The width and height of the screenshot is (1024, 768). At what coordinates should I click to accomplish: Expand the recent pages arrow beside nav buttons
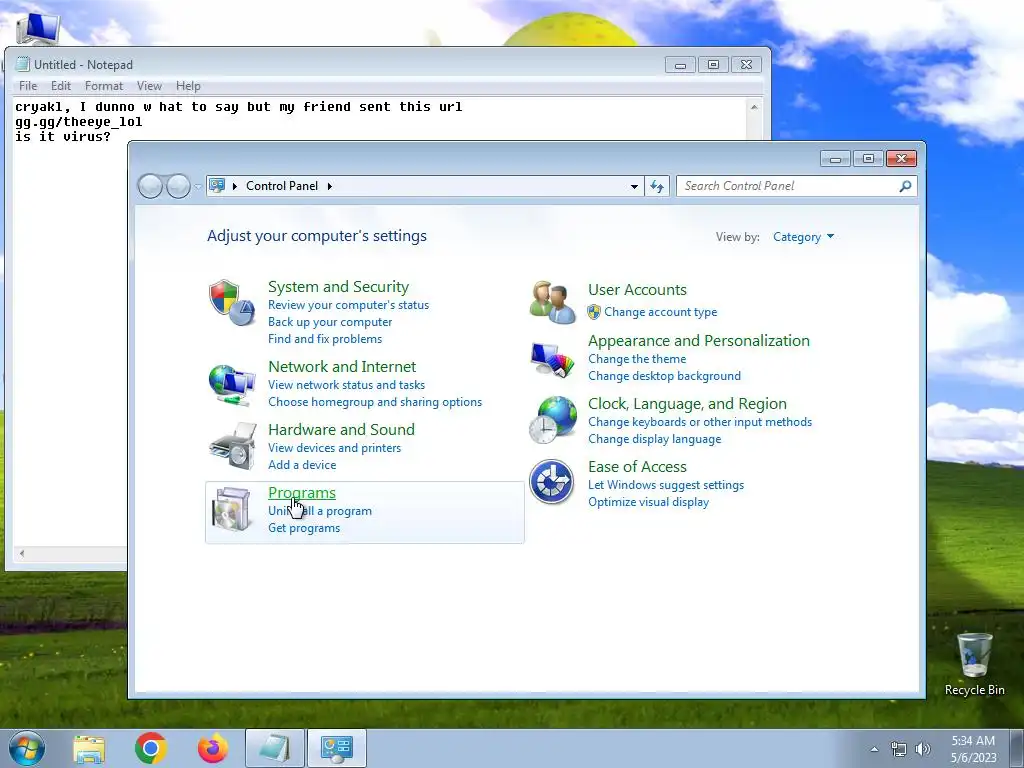198,186
